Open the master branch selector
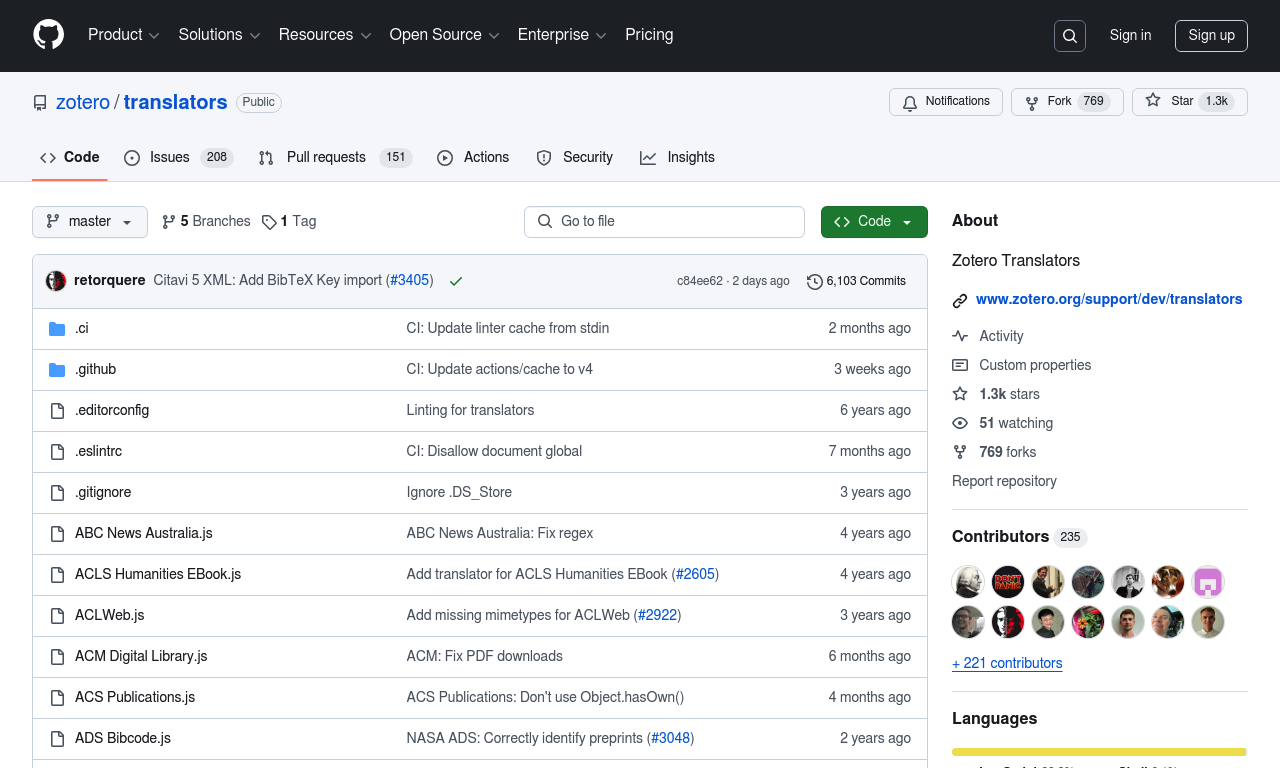Viewport: 1280px width, 768px height. point(90,222)
